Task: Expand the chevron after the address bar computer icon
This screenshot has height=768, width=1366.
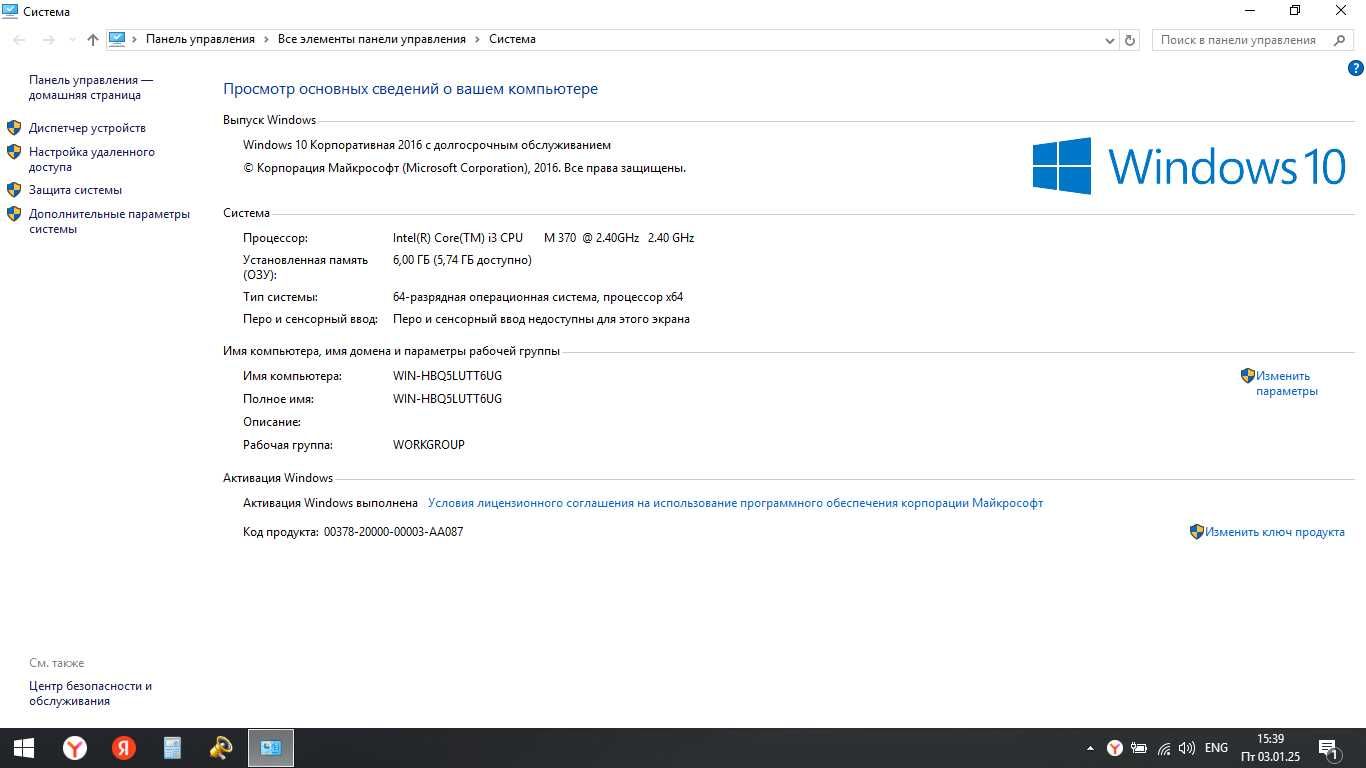Action: [135, 40]
